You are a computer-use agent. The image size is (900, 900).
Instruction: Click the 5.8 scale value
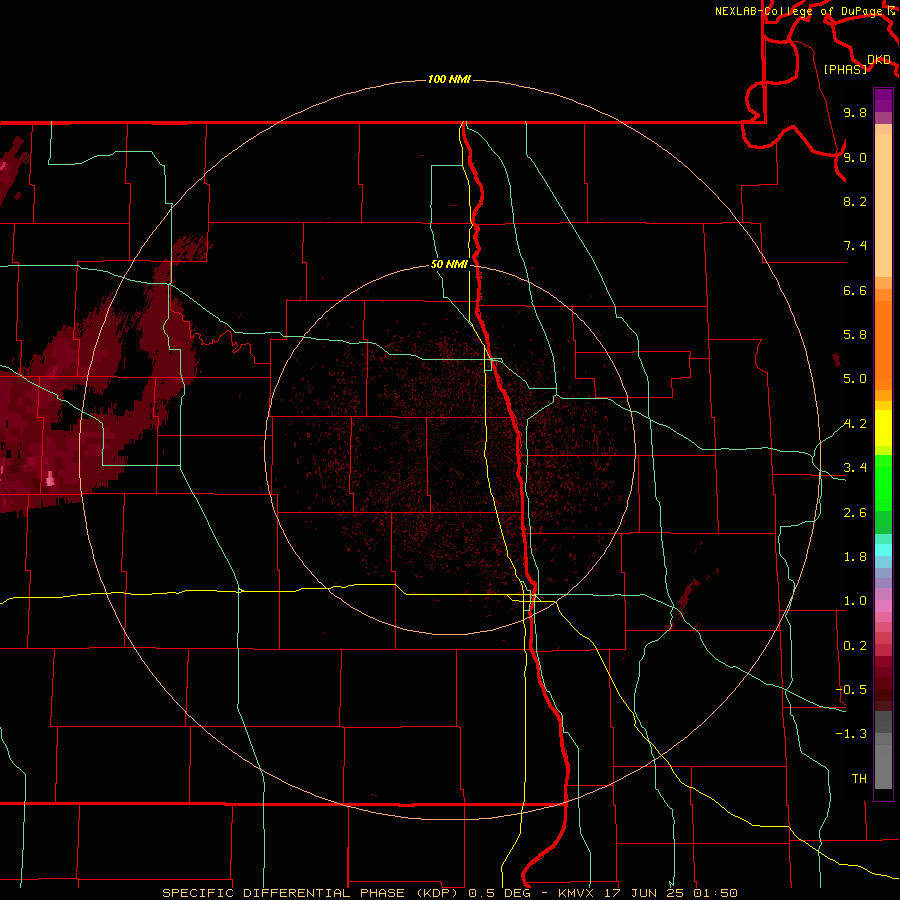pos(855,335)
